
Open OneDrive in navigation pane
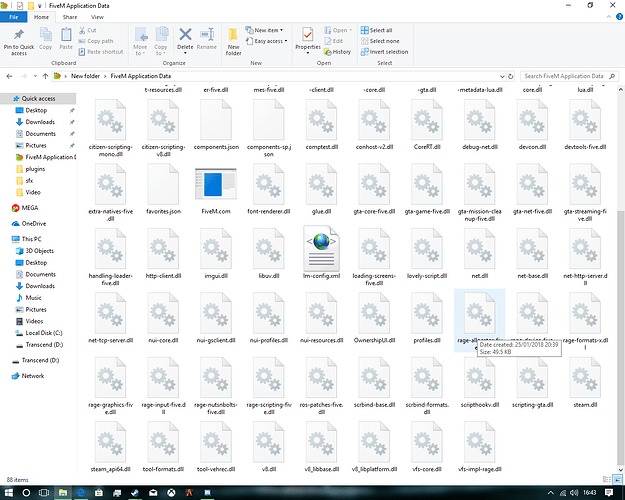[x=33, y=224]
